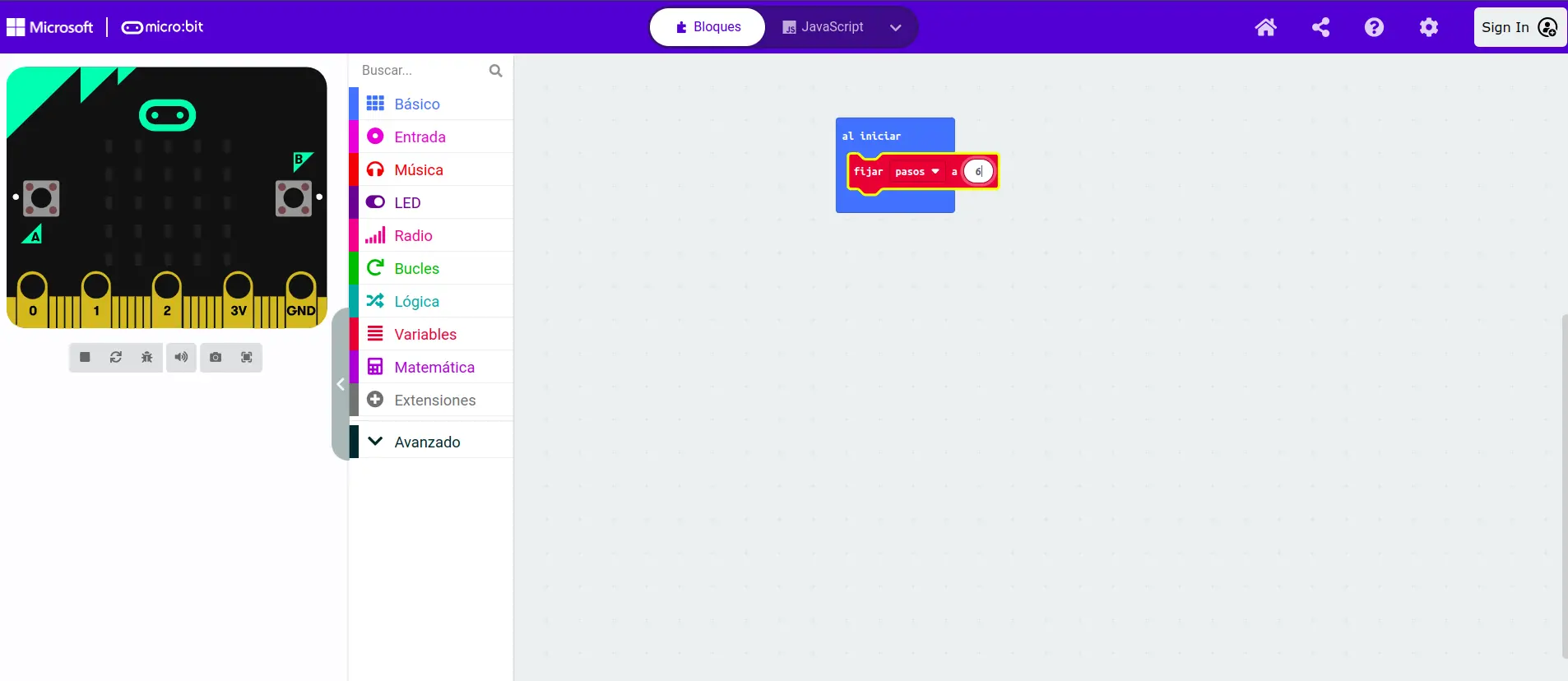Open the Help question mark menu

tap(1374, 27)
